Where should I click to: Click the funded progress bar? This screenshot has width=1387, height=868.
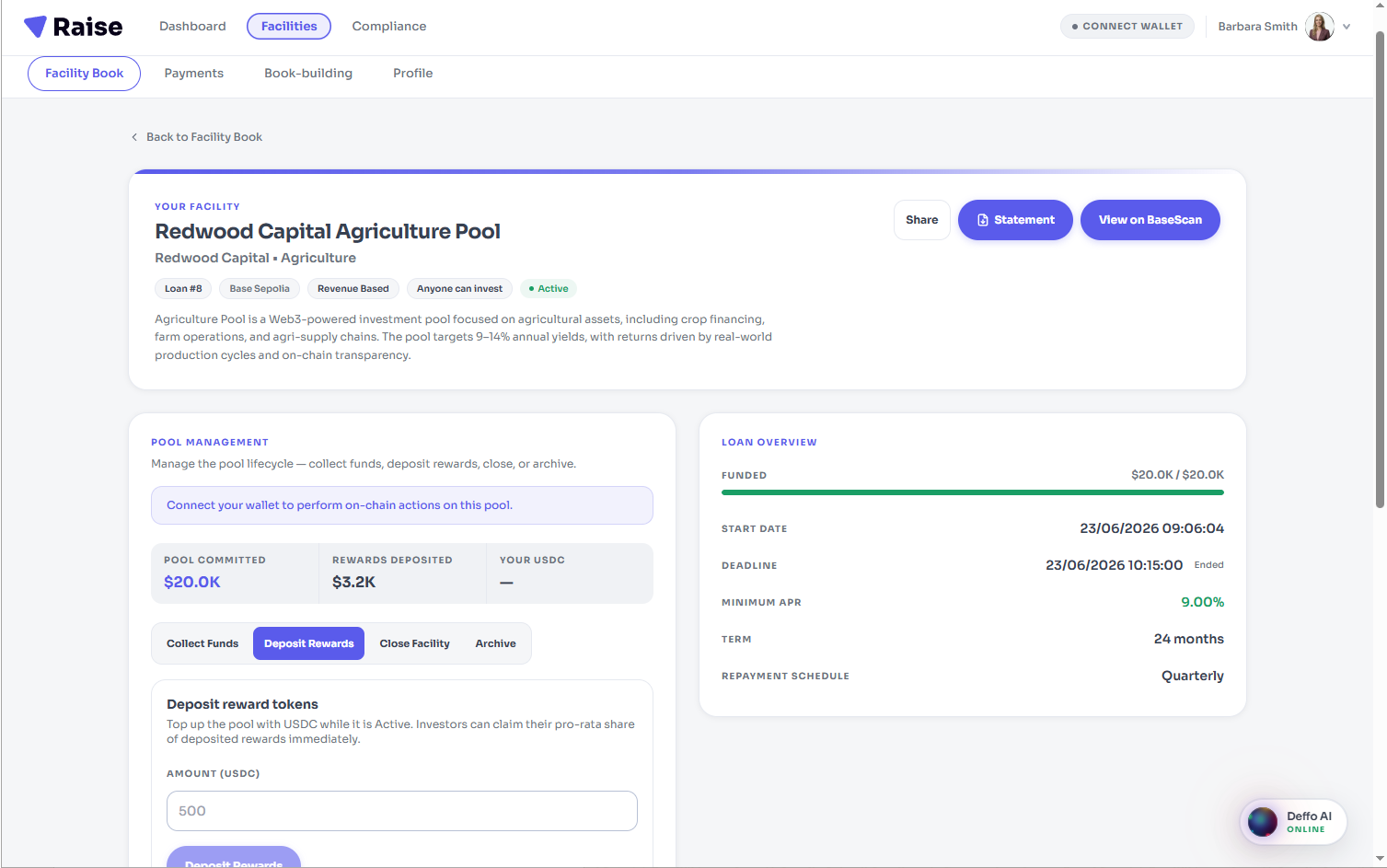tap(972, 492)
